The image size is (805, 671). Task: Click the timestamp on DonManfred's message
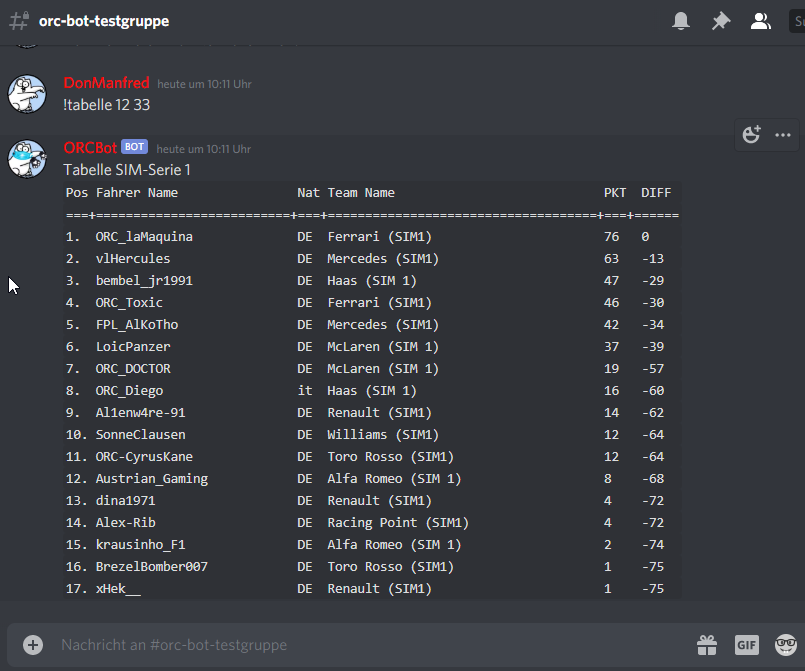[204, 84]
